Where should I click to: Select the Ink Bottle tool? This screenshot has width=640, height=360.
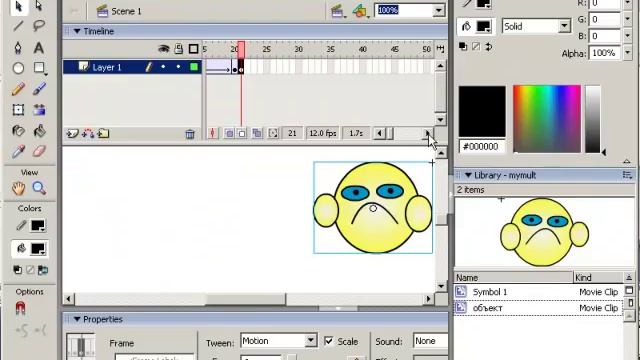[18, 131]
